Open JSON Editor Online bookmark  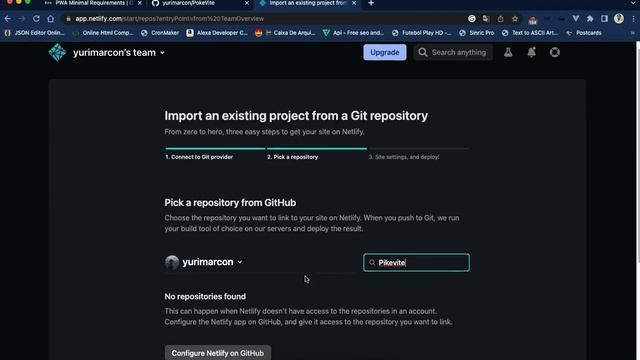click(34, 33)
